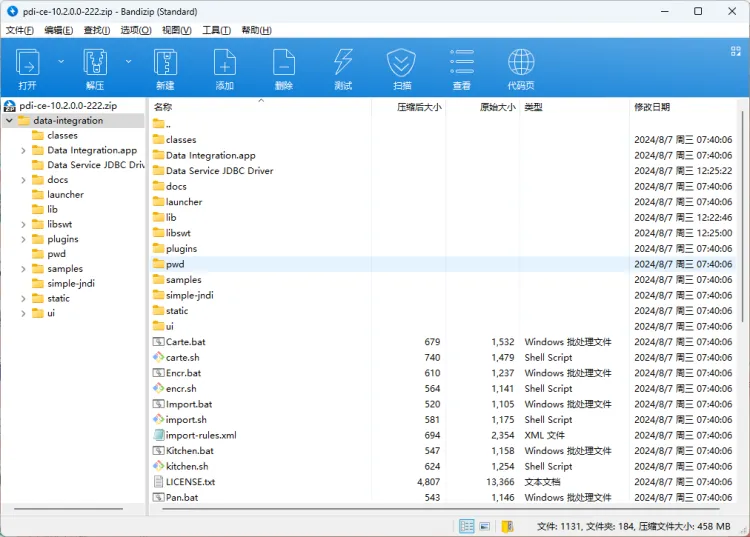Image resolution: width=750 pixels, height=537 pixels.
Task: Select the Kitchen.bat file row
Action: (443, 450)
